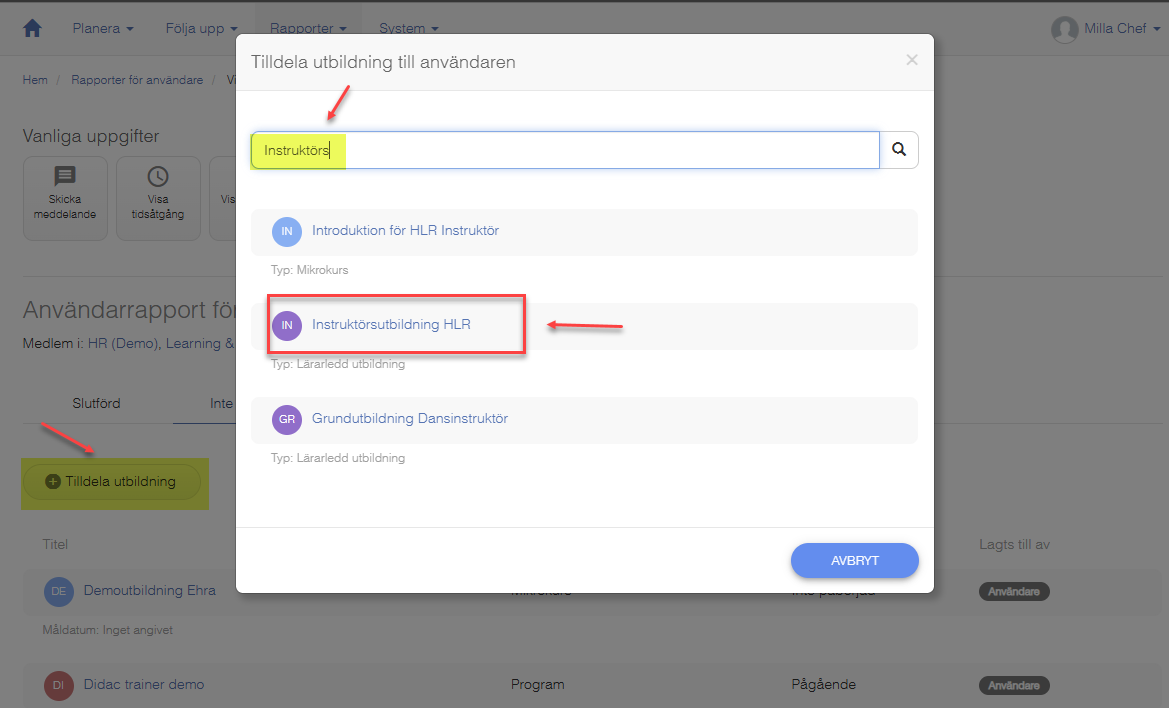Open the Följa upp dropdown menu
Image resolution: width=1169 pixels, height=708 pixels.
tap(201, 28)
